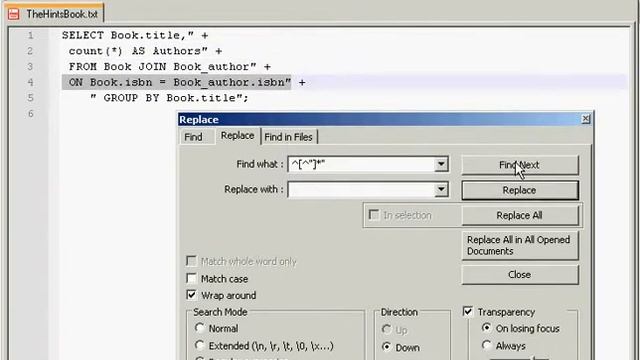
Task: Toggle the In selection checkbox
Action: coord(373,215)
